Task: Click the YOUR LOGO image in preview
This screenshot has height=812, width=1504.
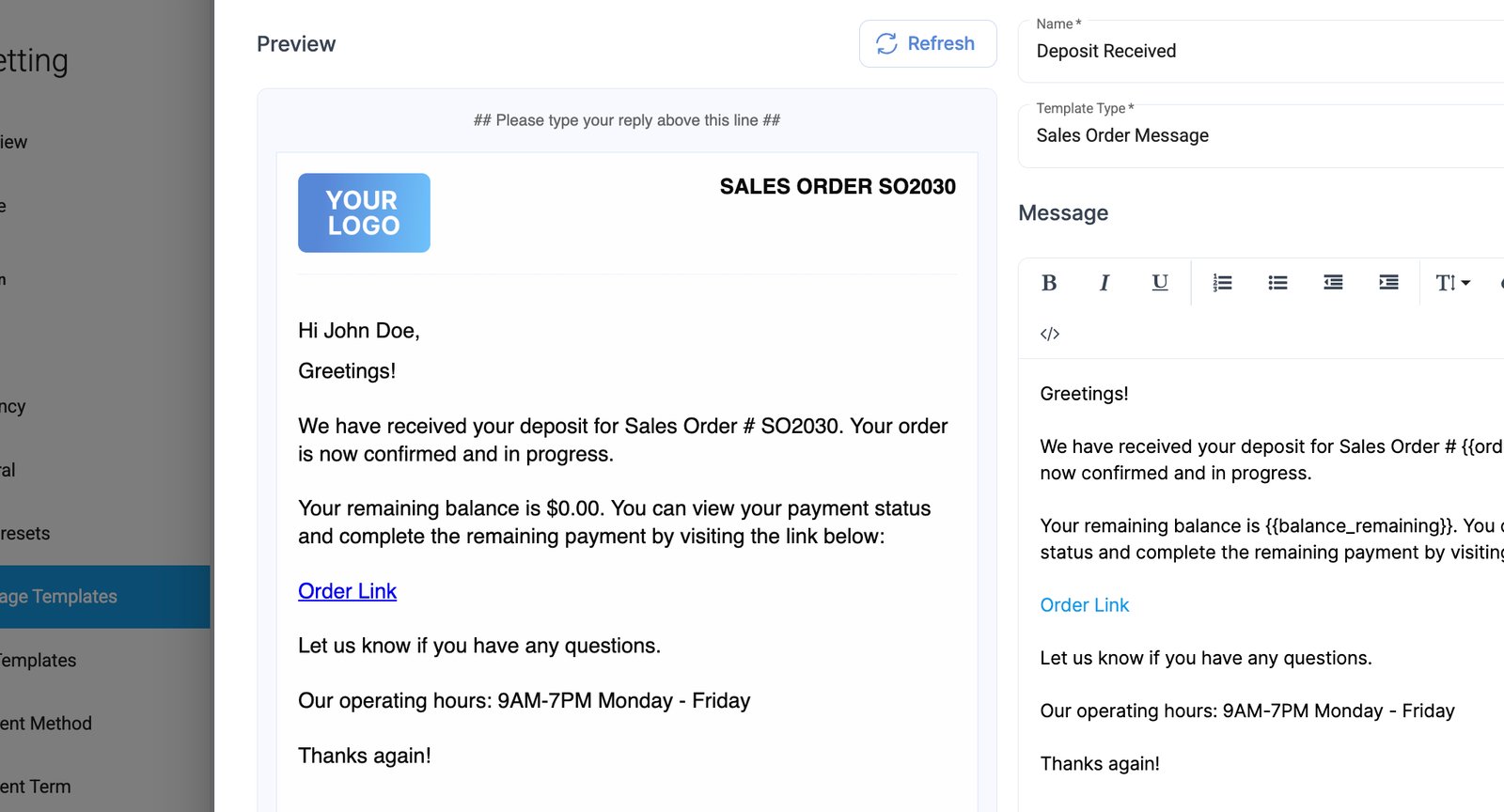Action: click(364, 213)
